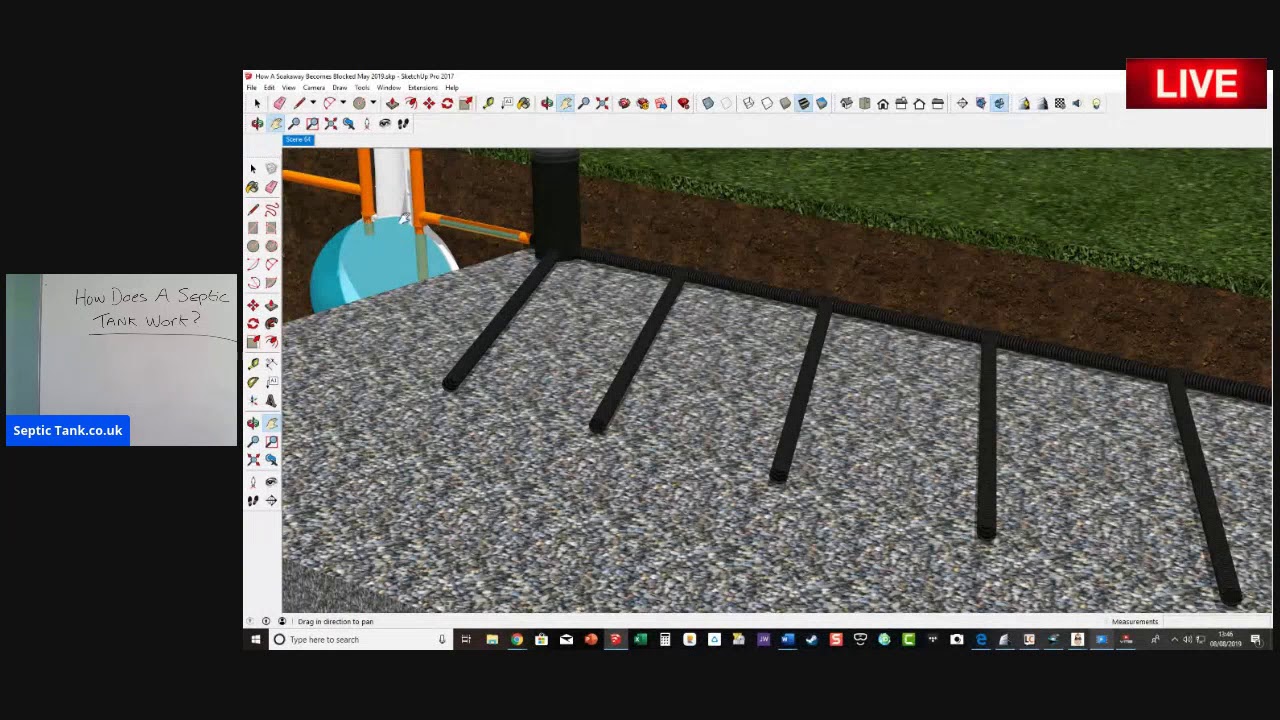Open the Camera menu
This screenshot has height=720, width=1280.
coord(314,88)
